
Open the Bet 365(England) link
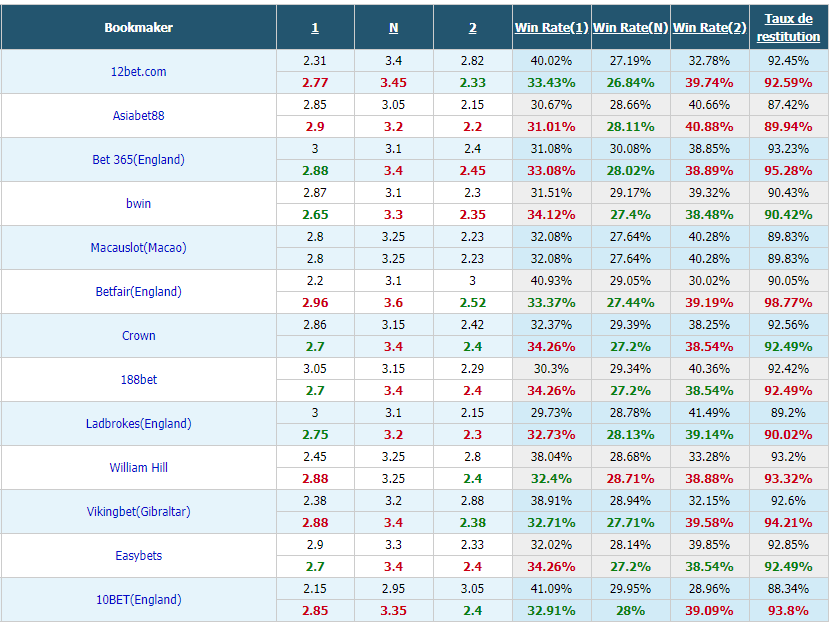139,160
